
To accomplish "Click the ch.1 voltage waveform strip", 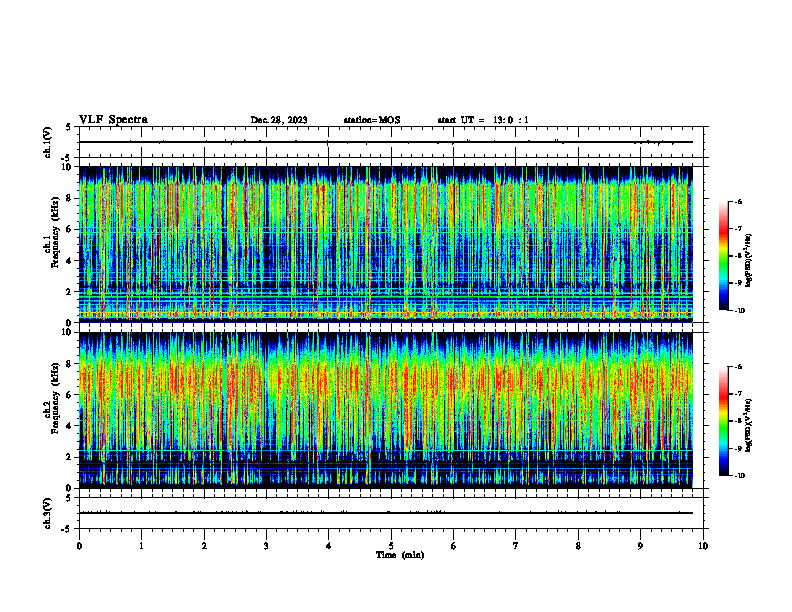I will tap(385, 142).
